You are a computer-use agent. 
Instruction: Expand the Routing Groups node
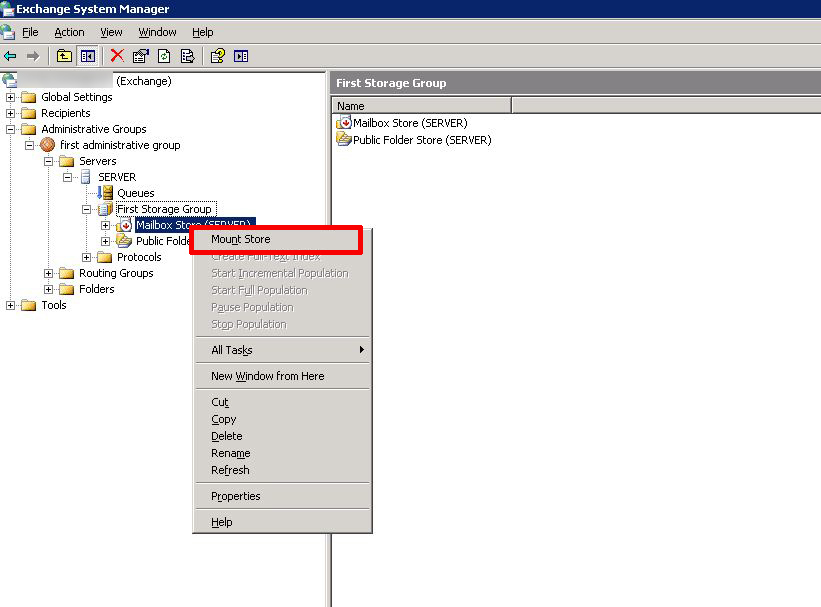click(x=48, y=273)
